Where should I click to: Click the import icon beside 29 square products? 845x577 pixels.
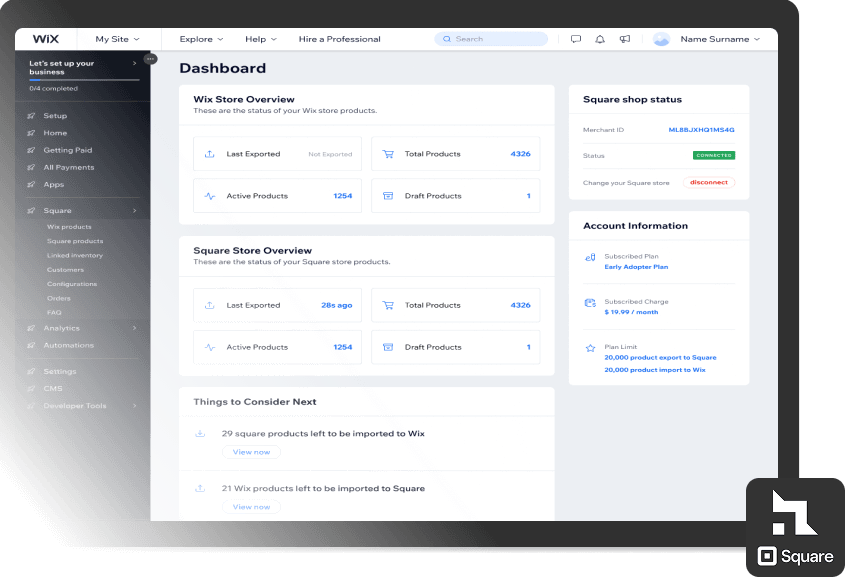(200, 432)
